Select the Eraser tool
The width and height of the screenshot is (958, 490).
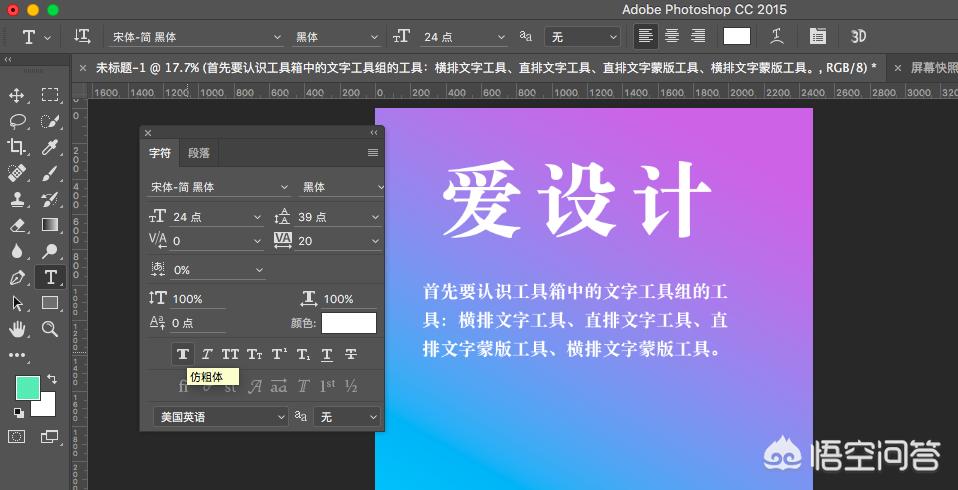click(16, 225)
